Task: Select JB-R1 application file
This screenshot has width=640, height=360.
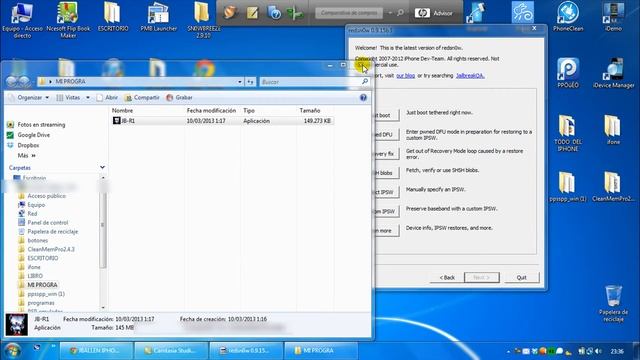Action: pos(222,121)
